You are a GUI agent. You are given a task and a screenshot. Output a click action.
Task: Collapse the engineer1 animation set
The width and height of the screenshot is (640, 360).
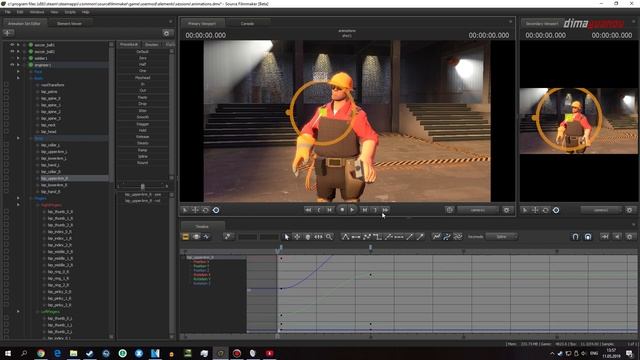tap(18, 65)
